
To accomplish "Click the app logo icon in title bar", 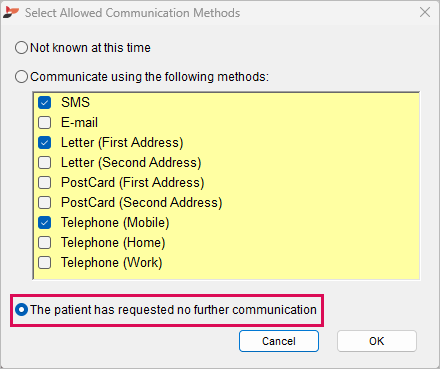I will point(11,13).
